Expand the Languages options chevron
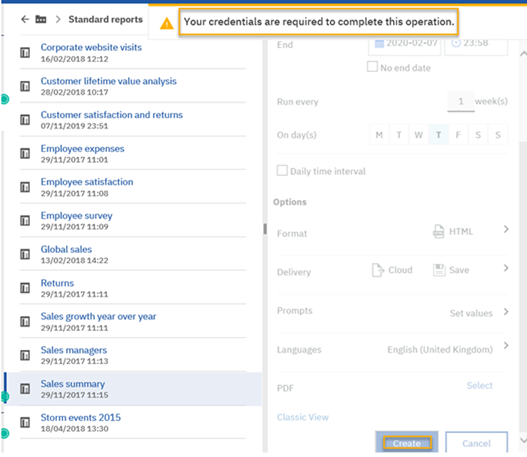The height and width of the screenshot is (457, 527). [506, 345]
